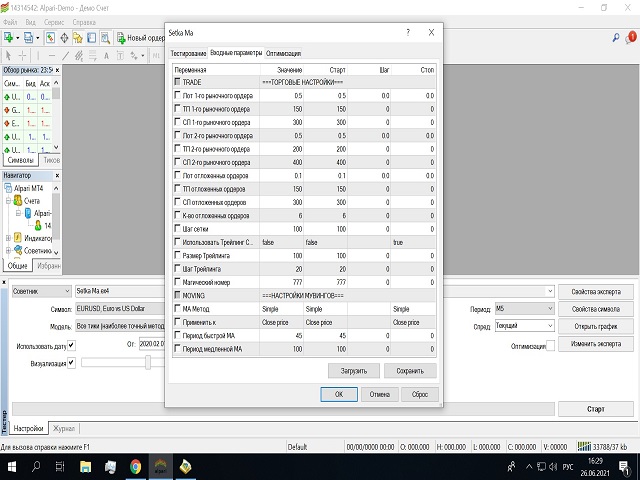Click the New Chart toolbar icon
Screen dimensions: 640x480
9,38
